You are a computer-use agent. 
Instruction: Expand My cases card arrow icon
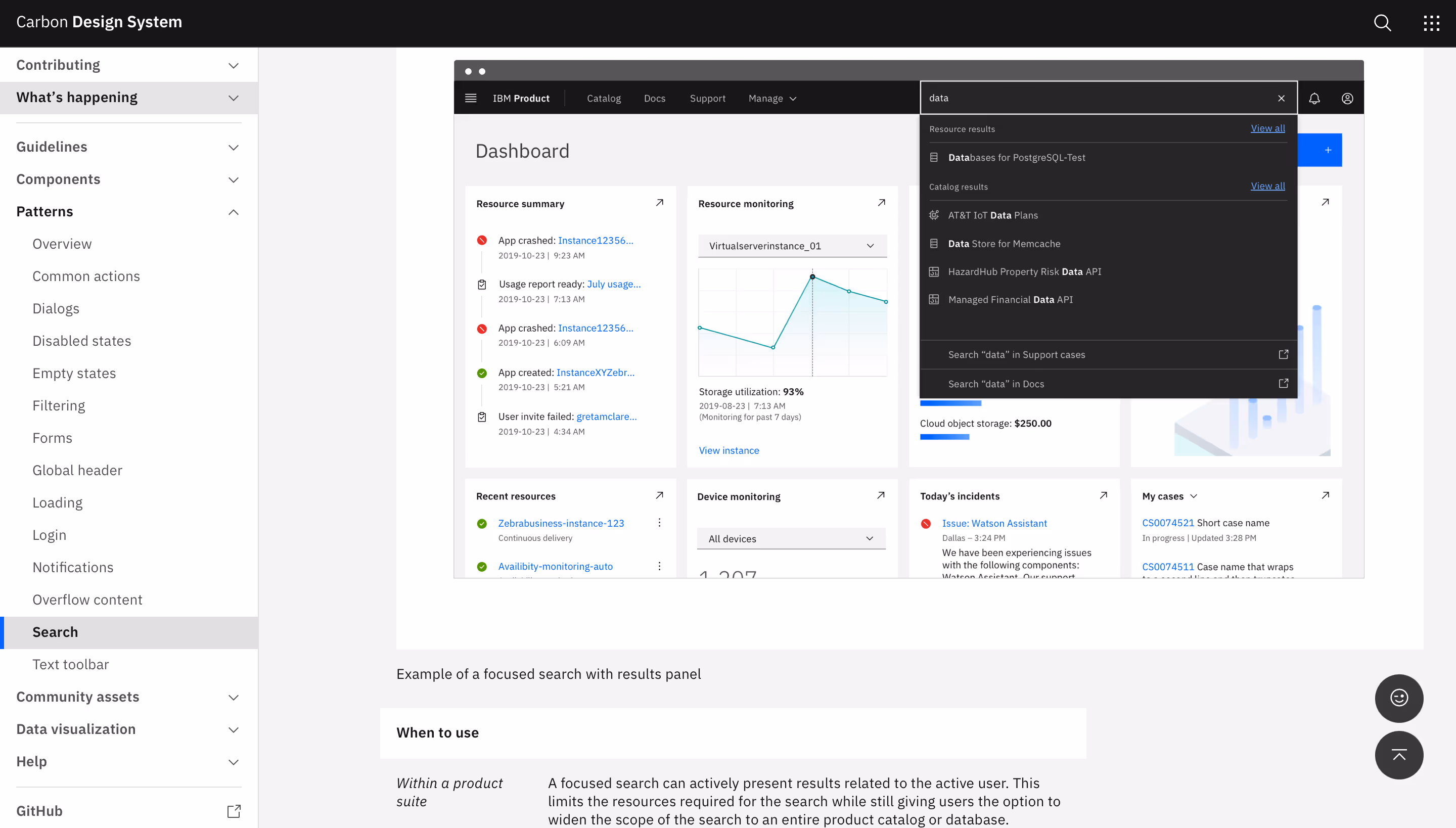point(1325,495)
